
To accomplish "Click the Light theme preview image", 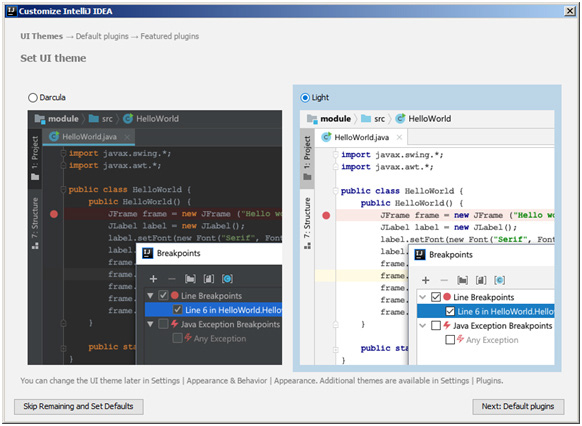I will (427, 237).
